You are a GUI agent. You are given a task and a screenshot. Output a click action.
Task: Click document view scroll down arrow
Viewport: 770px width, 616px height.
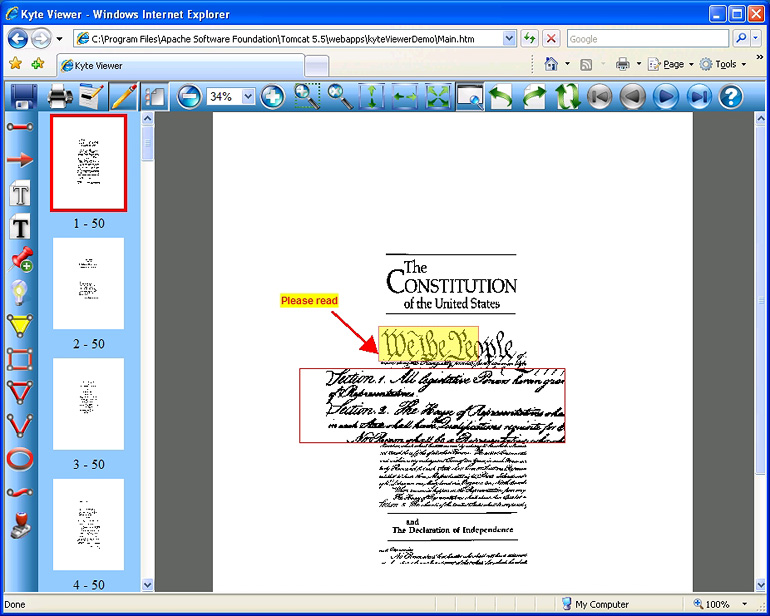(x=761, y=585)
